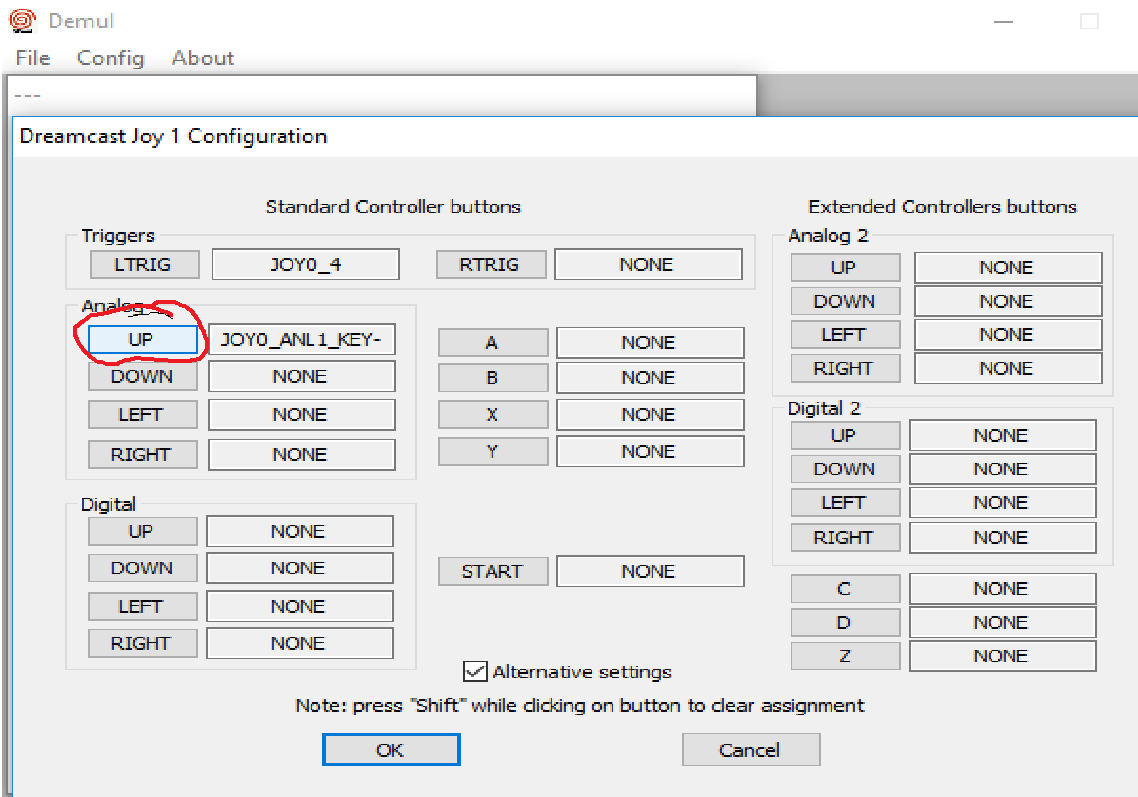Select the Digital LEFT button
1138x797 pixels.
pos(141,606)
